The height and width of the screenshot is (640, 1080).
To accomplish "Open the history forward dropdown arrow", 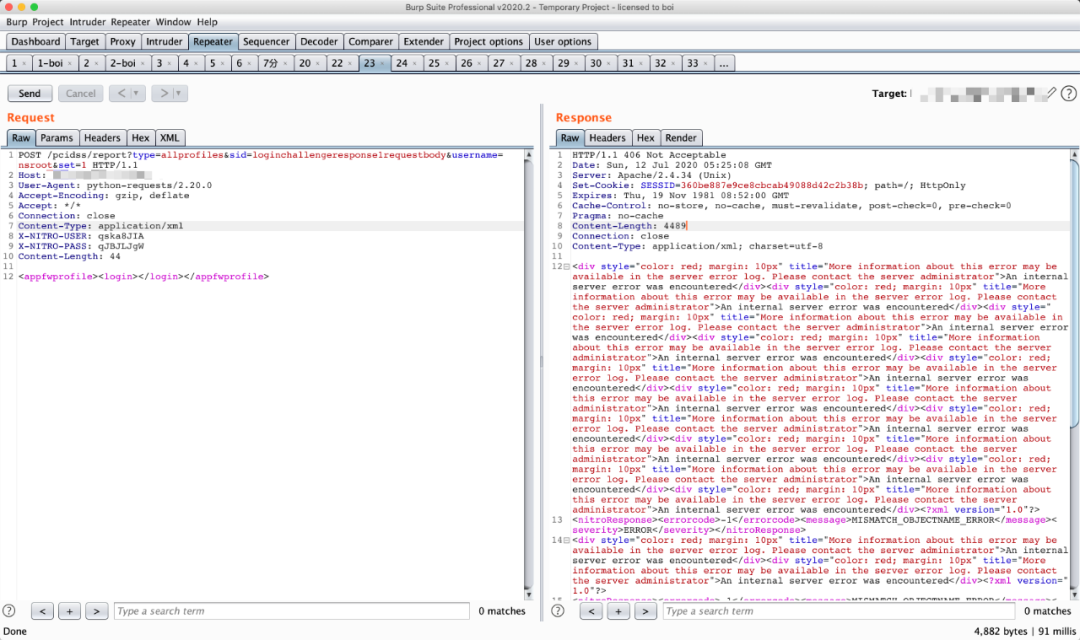I will 178,93.
